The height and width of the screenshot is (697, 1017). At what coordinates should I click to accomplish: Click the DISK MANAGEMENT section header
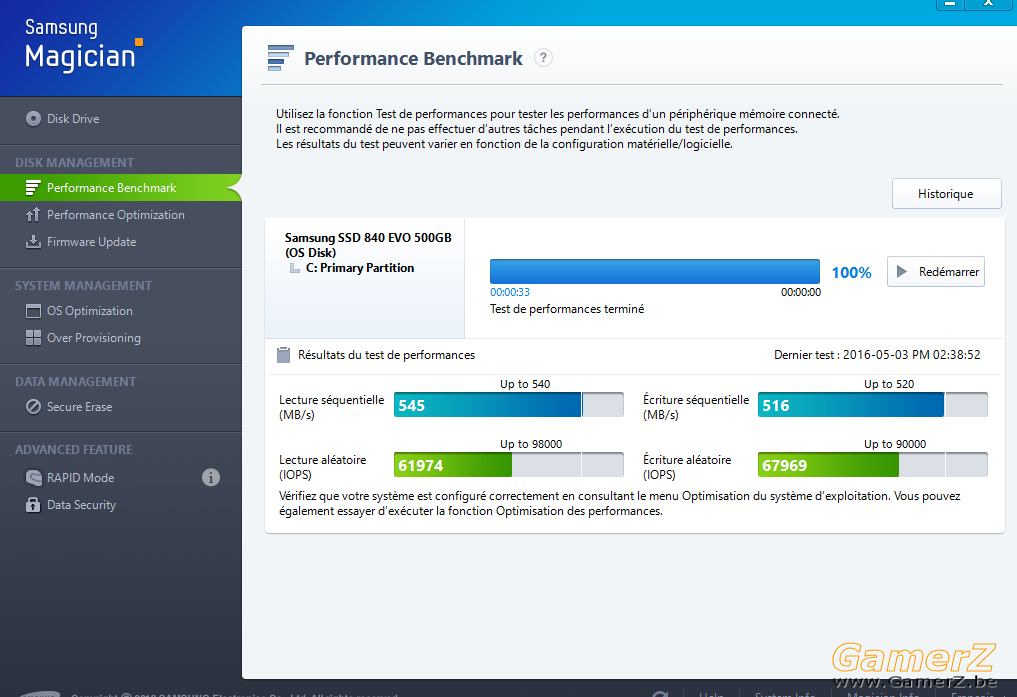click(x=75, y=163)
